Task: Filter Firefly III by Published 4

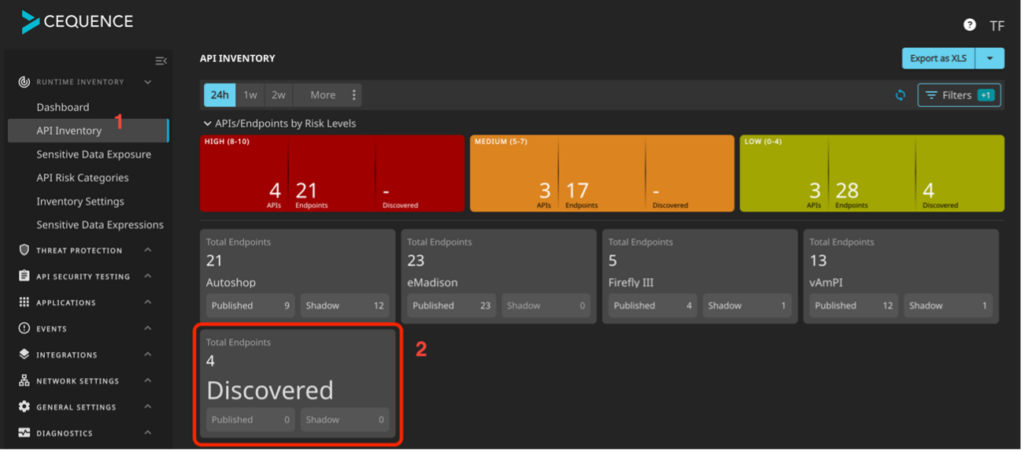Action: [652, 306]
